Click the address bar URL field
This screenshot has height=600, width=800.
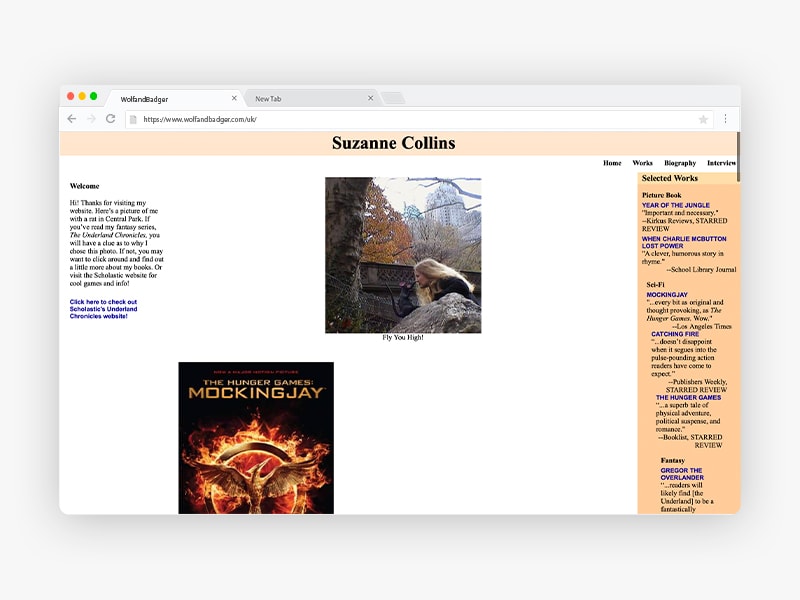[418, 119]
